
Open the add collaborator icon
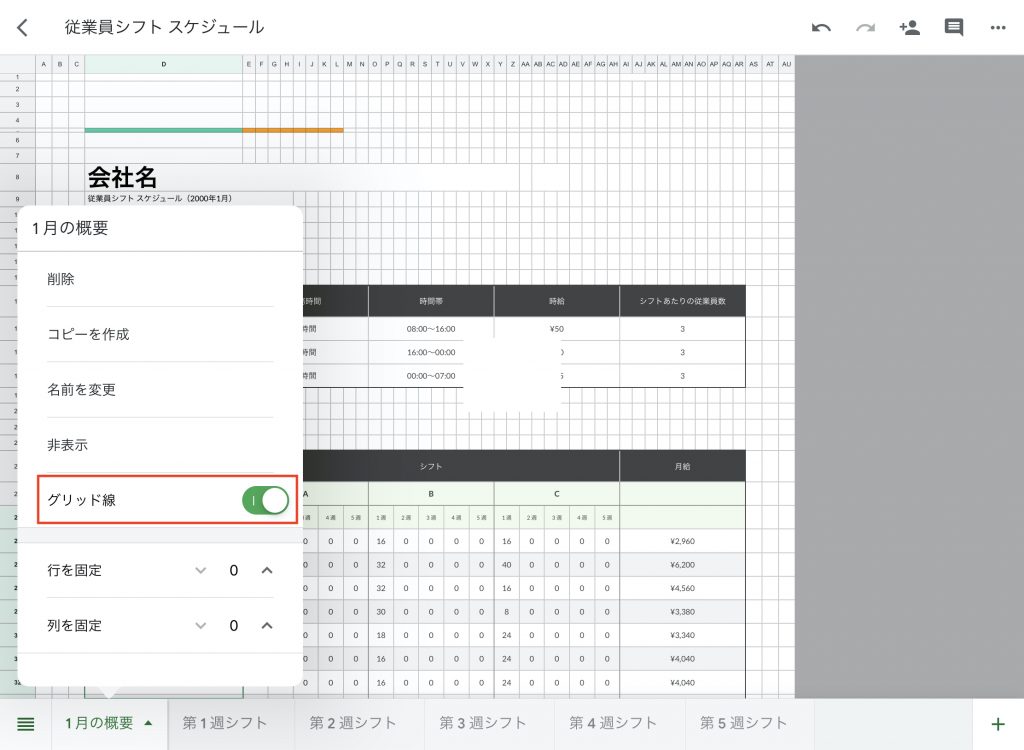pyautogui.click(x=910, y=28)
